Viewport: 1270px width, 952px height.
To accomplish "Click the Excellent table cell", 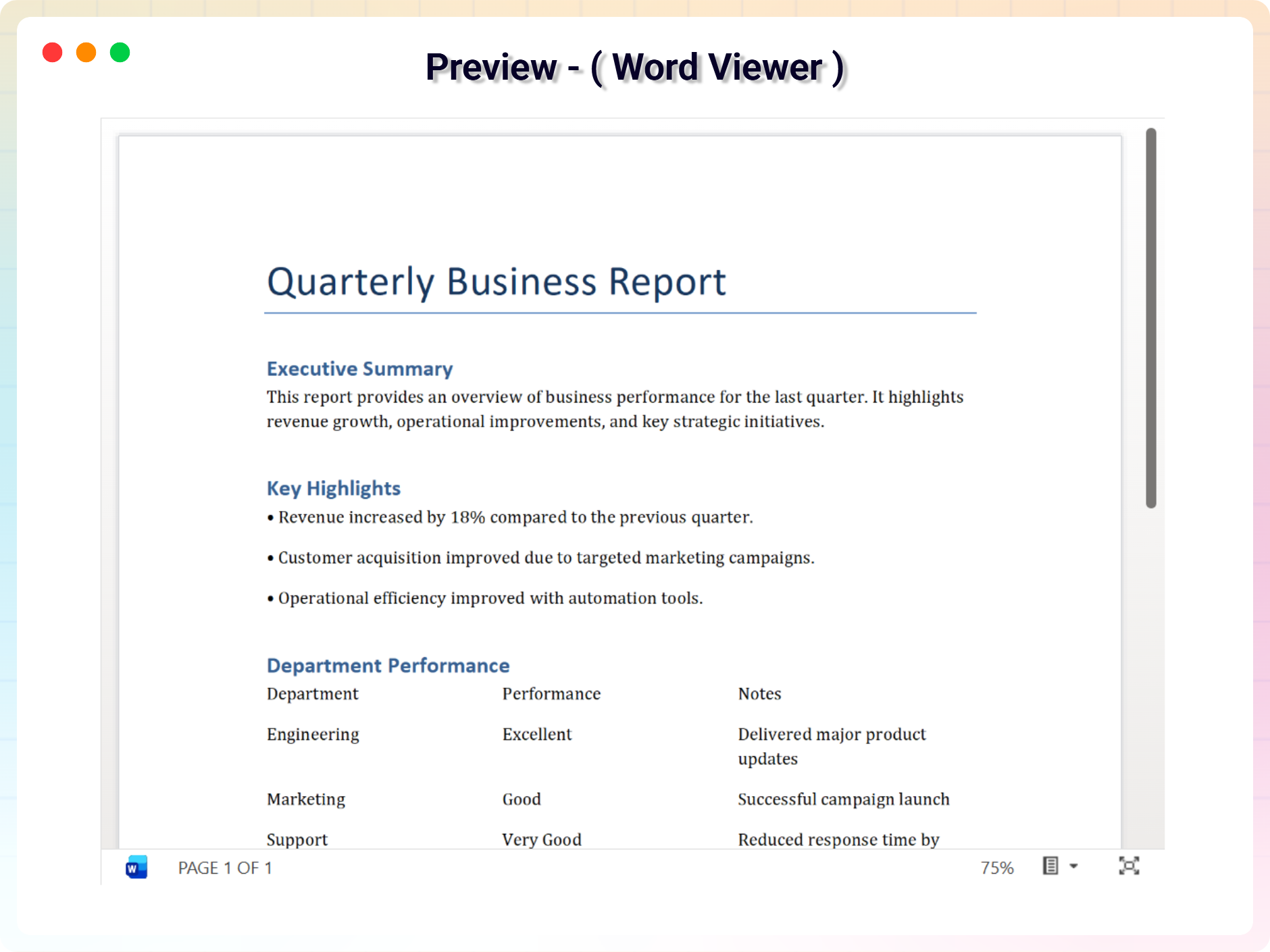I will [x=537, y=735].
